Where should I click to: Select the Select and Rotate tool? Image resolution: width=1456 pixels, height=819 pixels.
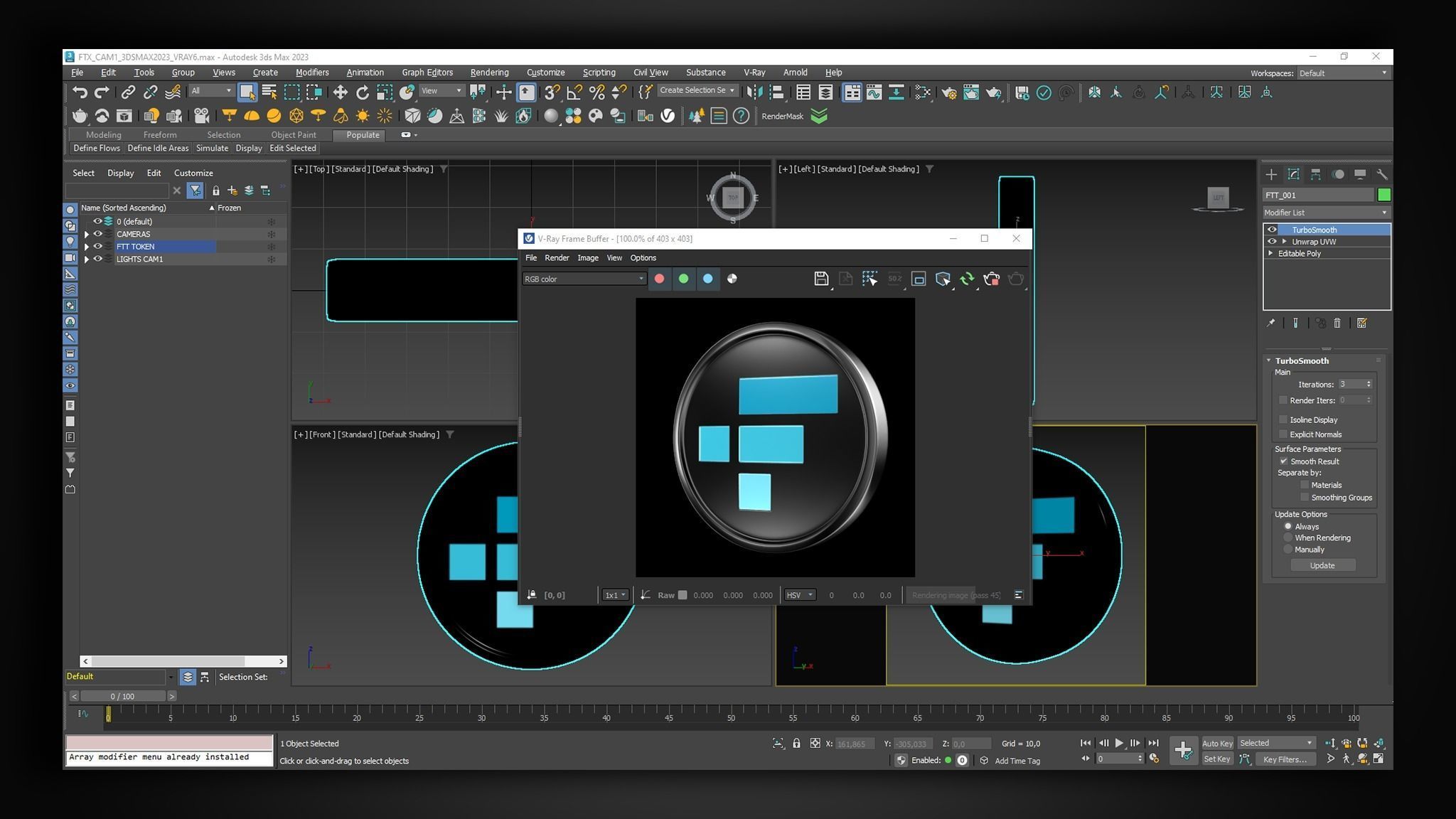[363, 92]
